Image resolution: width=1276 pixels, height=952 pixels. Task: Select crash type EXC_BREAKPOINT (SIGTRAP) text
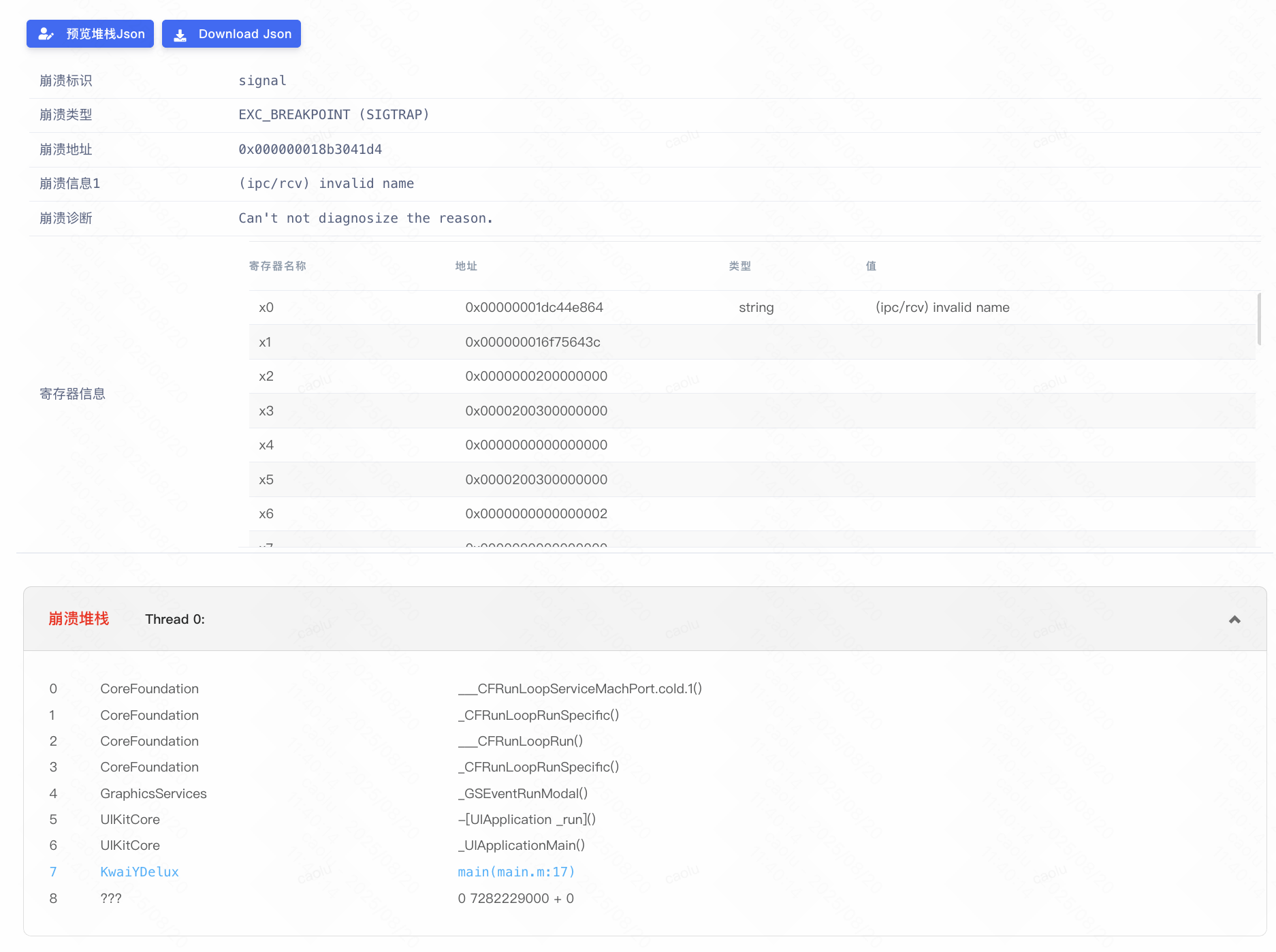click(x=334, y=114)
